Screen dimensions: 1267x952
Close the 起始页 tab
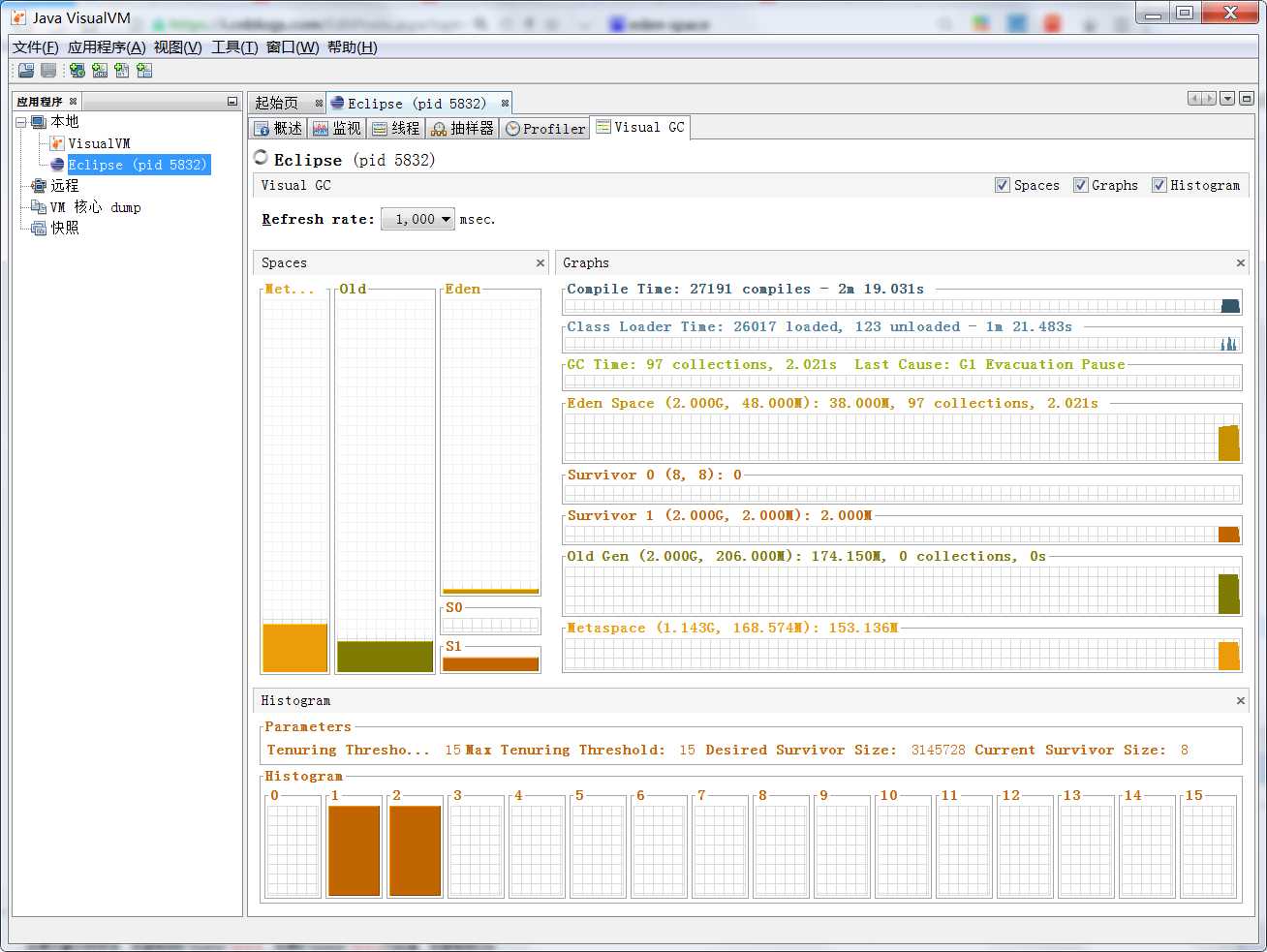(x=319, y=103)
